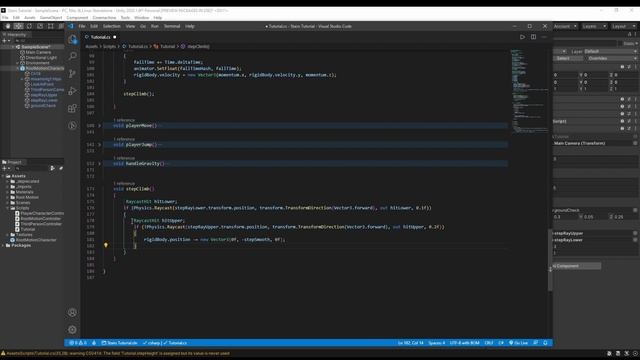The height and width of the screenshot is (360, 640).
Task: Open the Unity Layout dropdown
Action: click(624, 26)
